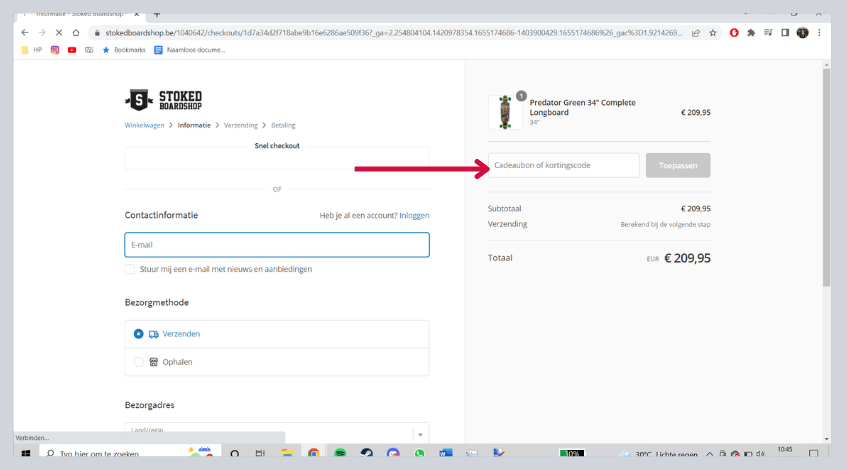Click the Inloggen link
Image resolution: width=847 pixels, height=470 pixels.
(414, 215)
